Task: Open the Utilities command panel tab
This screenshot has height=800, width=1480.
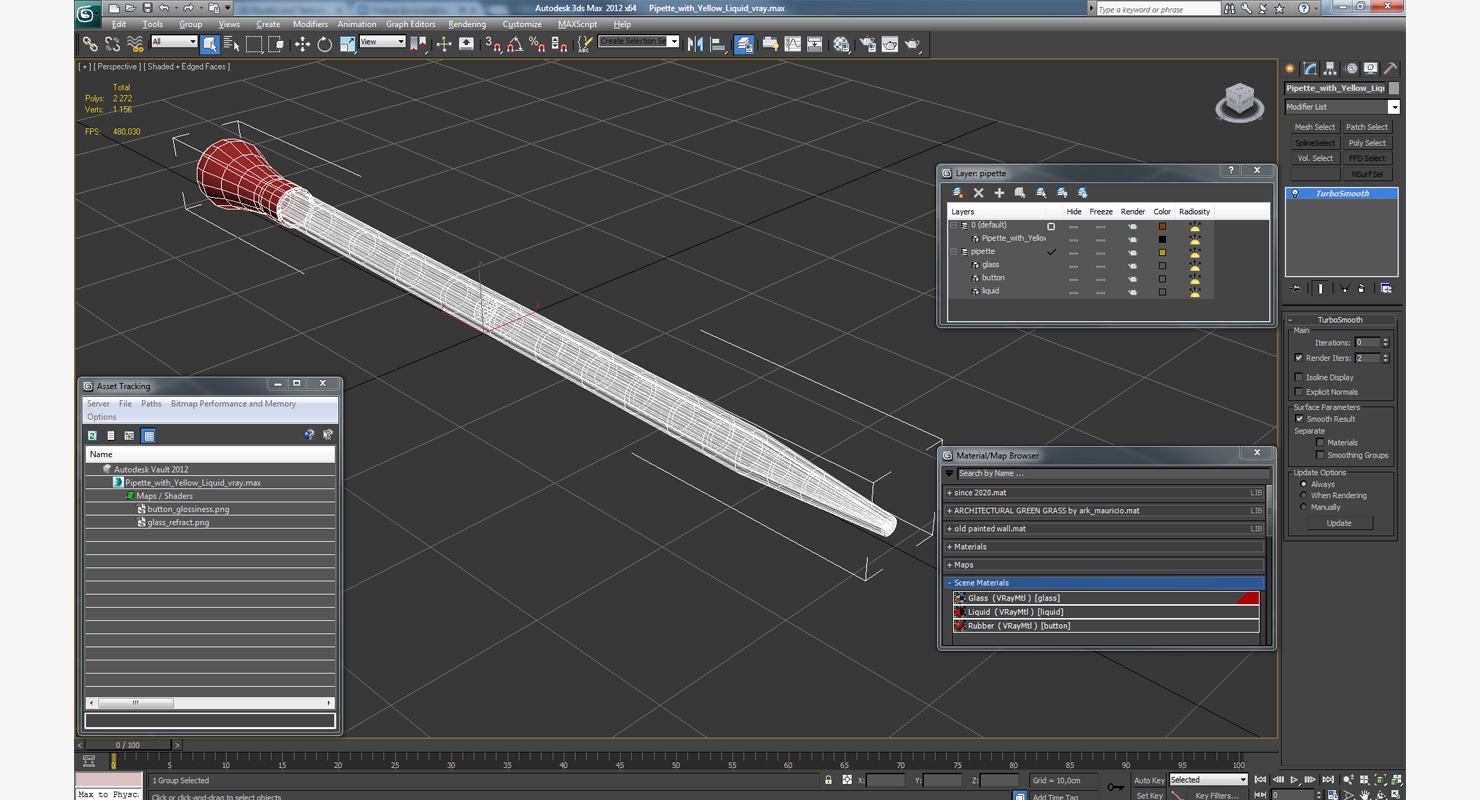Action: point(1390,69)
